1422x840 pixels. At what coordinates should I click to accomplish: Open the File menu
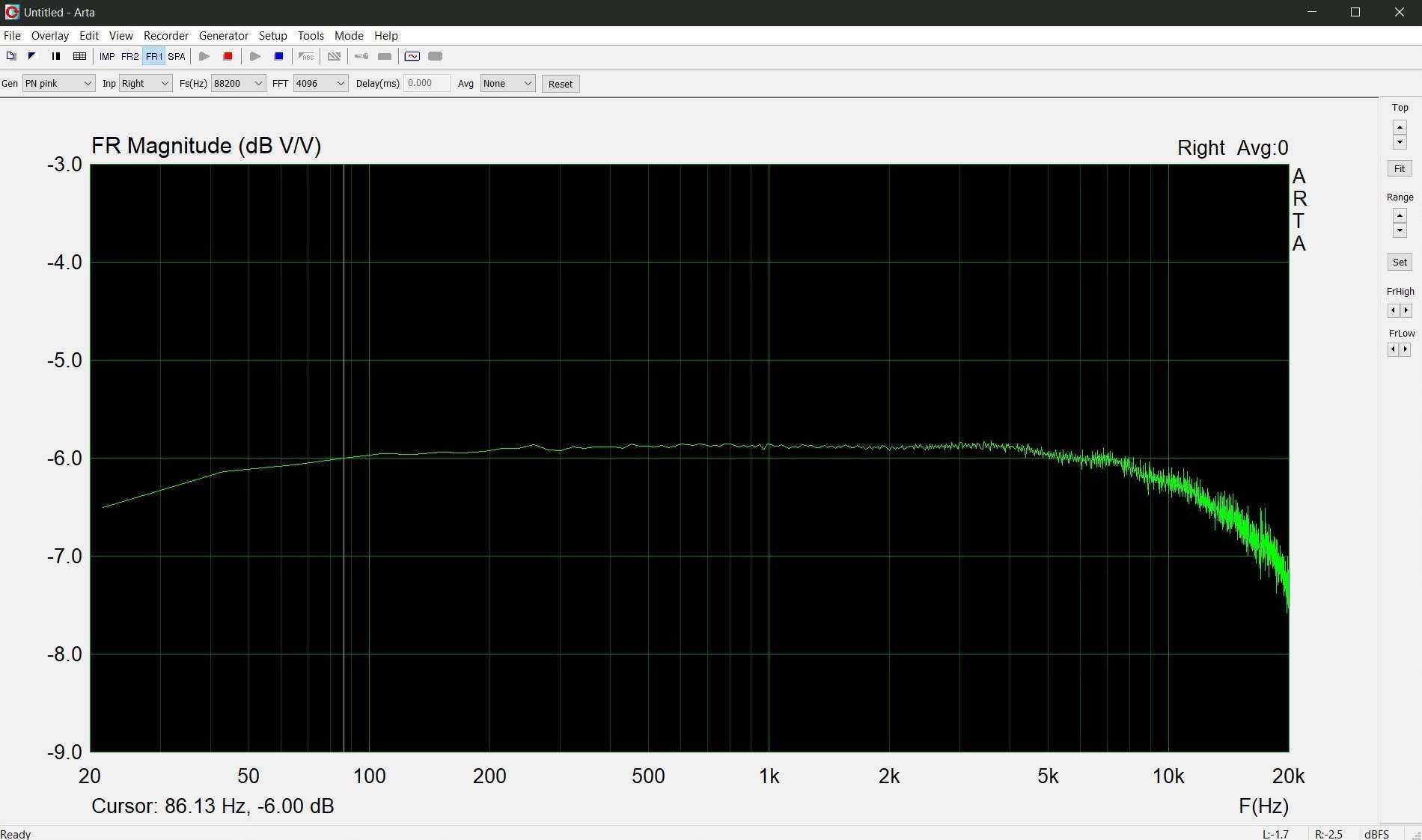12,36
